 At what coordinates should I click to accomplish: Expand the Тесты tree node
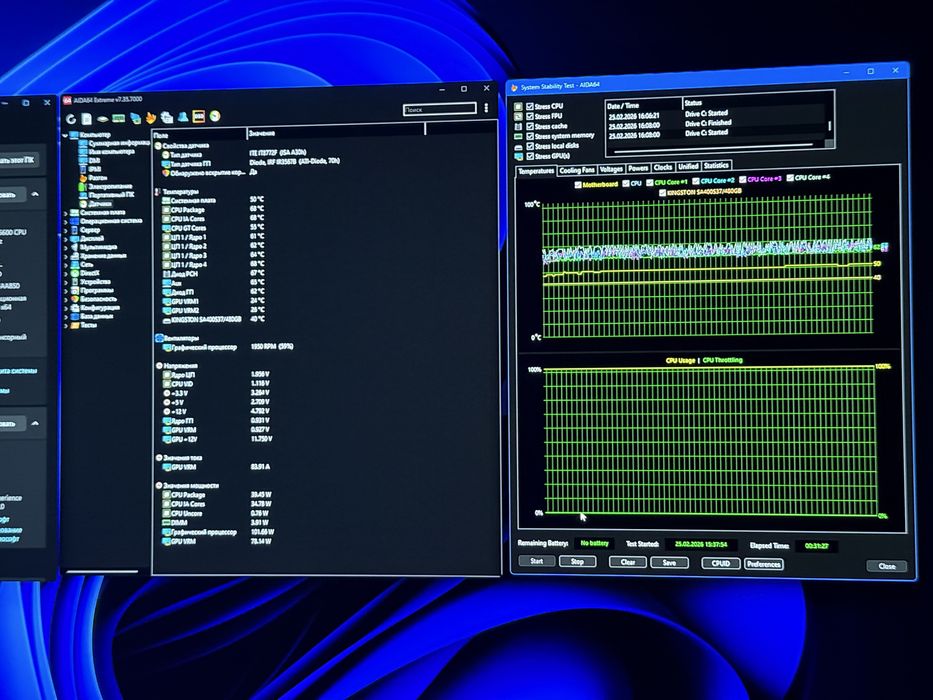click(65, 326)
